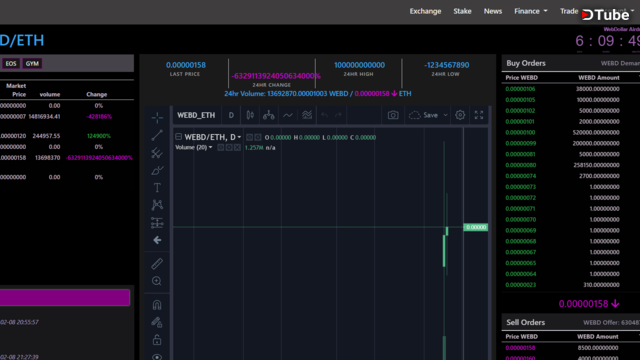Select buy order at price 0.00000080
This screenshot has width=640, height=360.
coord(571,165)
